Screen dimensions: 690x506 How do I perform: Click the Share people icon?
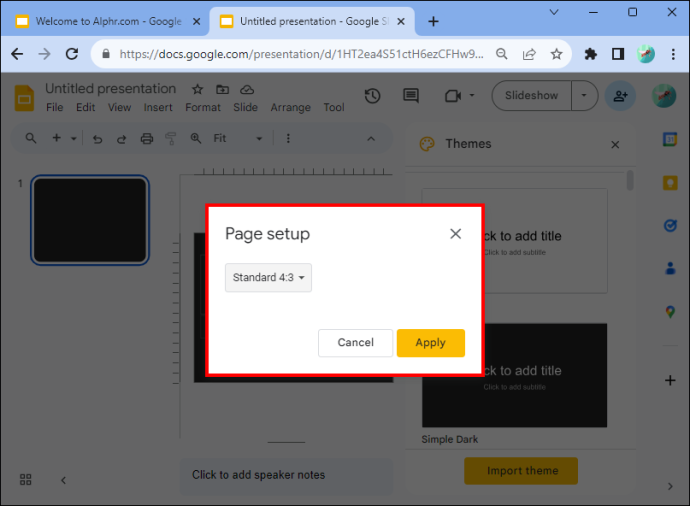[620, 95]
